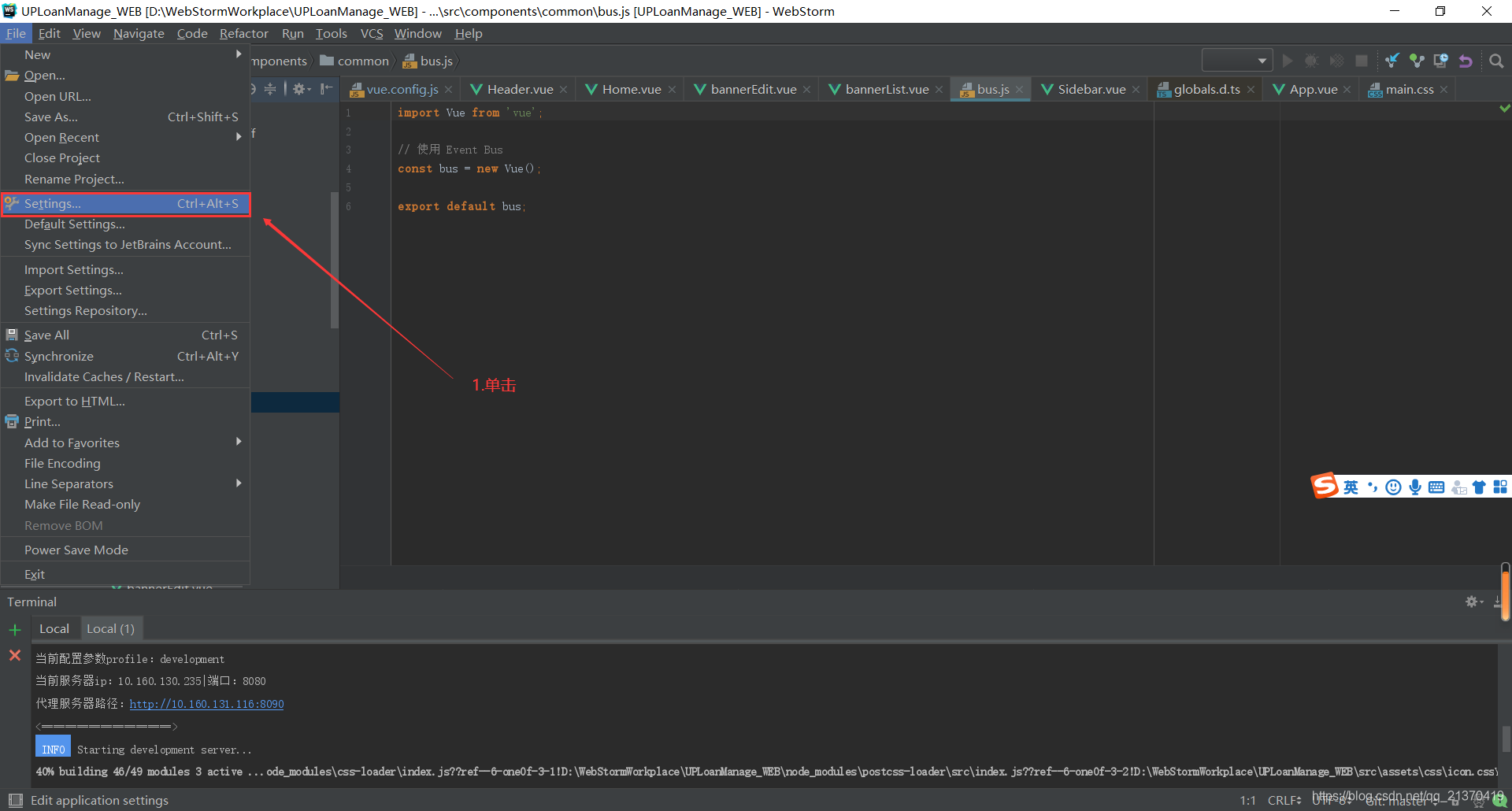Stop the running process using the stop icon

(x=1362, y=61)
